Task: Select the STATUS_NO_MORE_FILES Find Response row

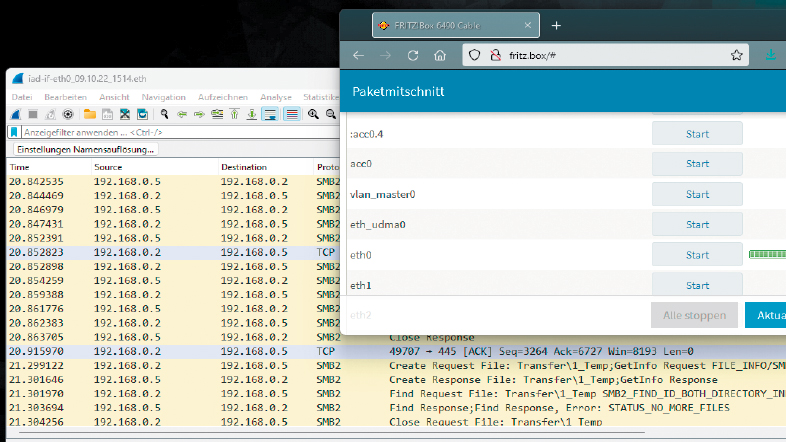Action: click(x=396, y=407)
